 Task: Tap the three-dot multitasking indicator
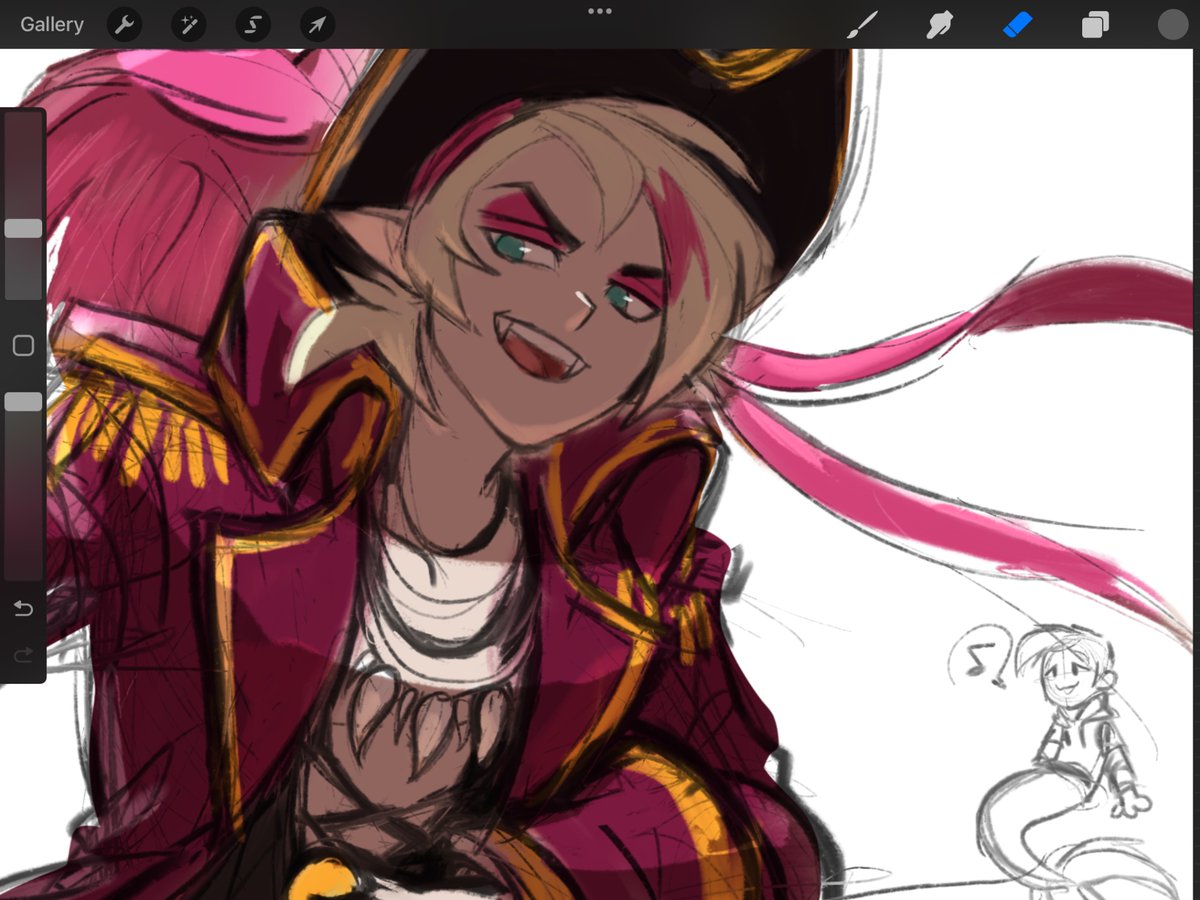point(600,11)
